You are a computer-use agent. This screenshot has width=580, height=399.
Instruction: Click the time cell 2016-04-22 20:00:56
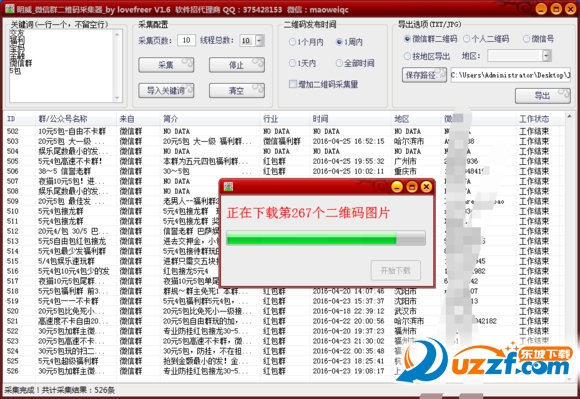(348, 321)
